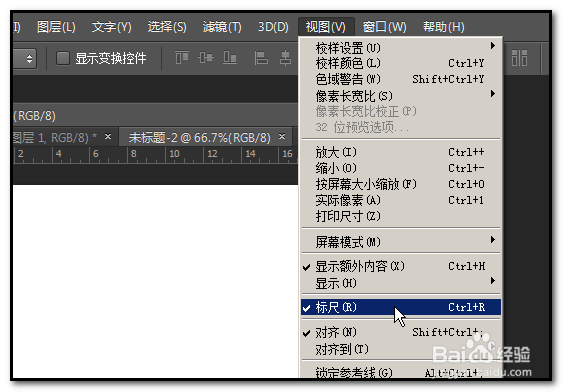The height and width of the screenshot is (392, 563).
Task: Expand 校样设置(U) submenu
Action: 401,47
